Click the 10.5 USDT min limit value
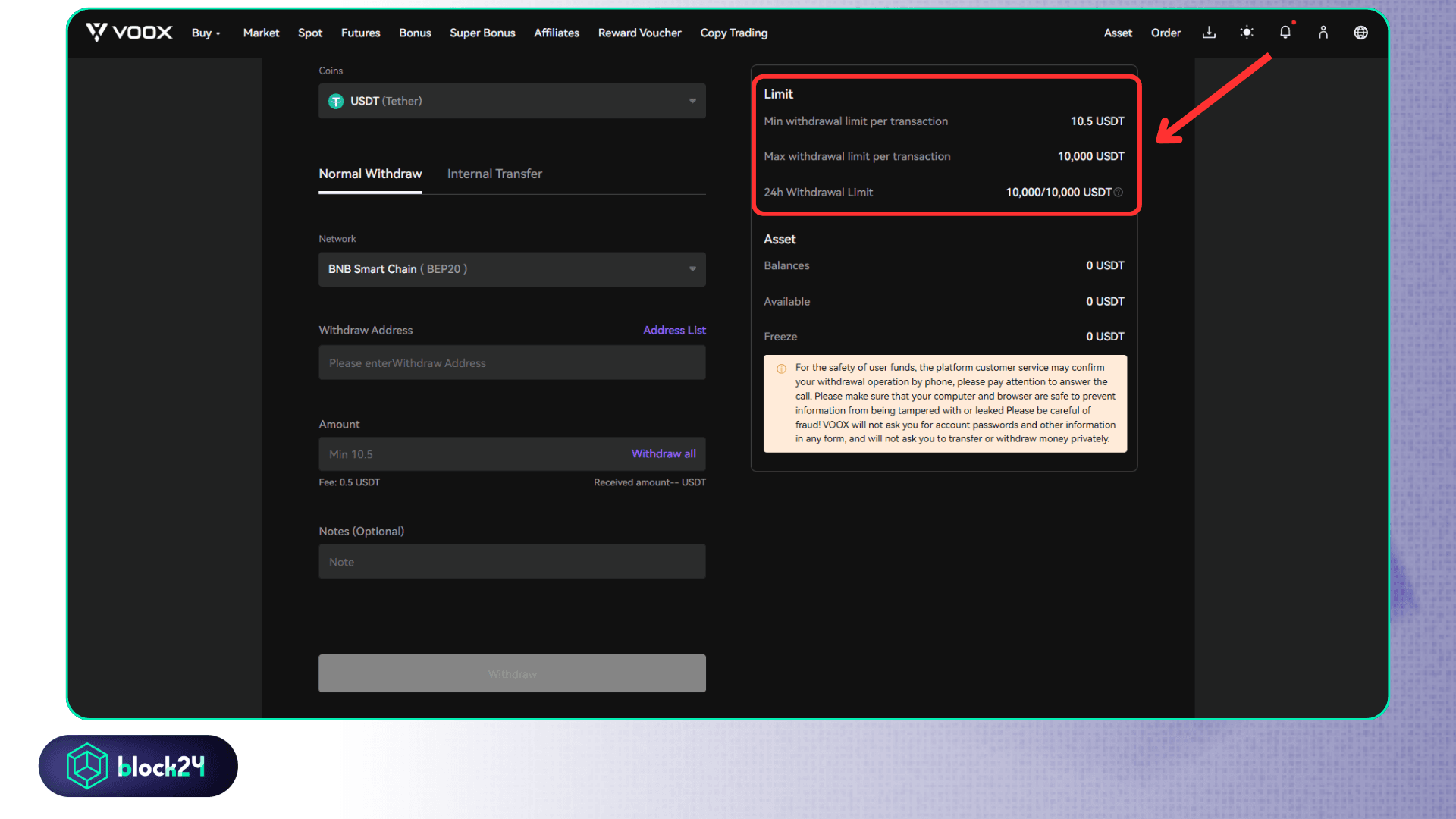This screenshot has height=819, width=1456. [1097, 121]
